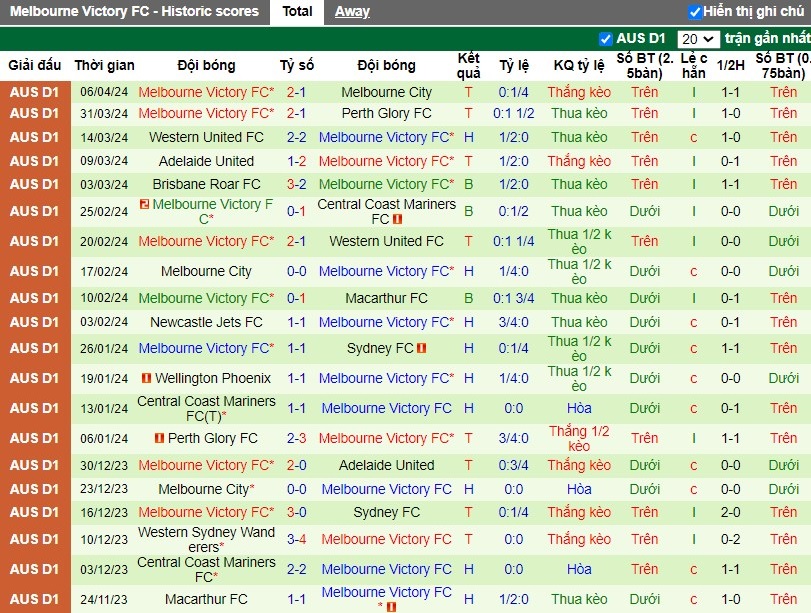Screen dimensions: 811x613
Task: Open Western United FC in 14/03/24 row
Action: point(206,138)
